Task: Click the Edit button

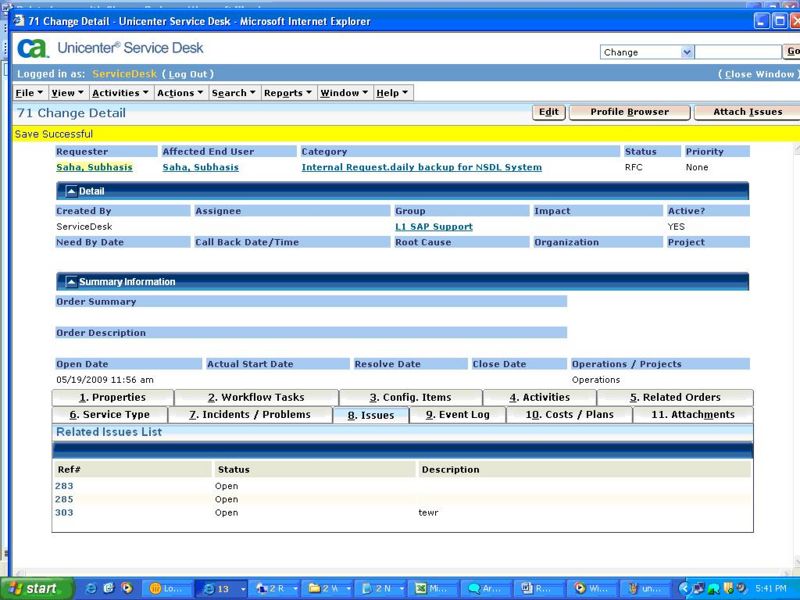Action: click(x=548, y=112)
